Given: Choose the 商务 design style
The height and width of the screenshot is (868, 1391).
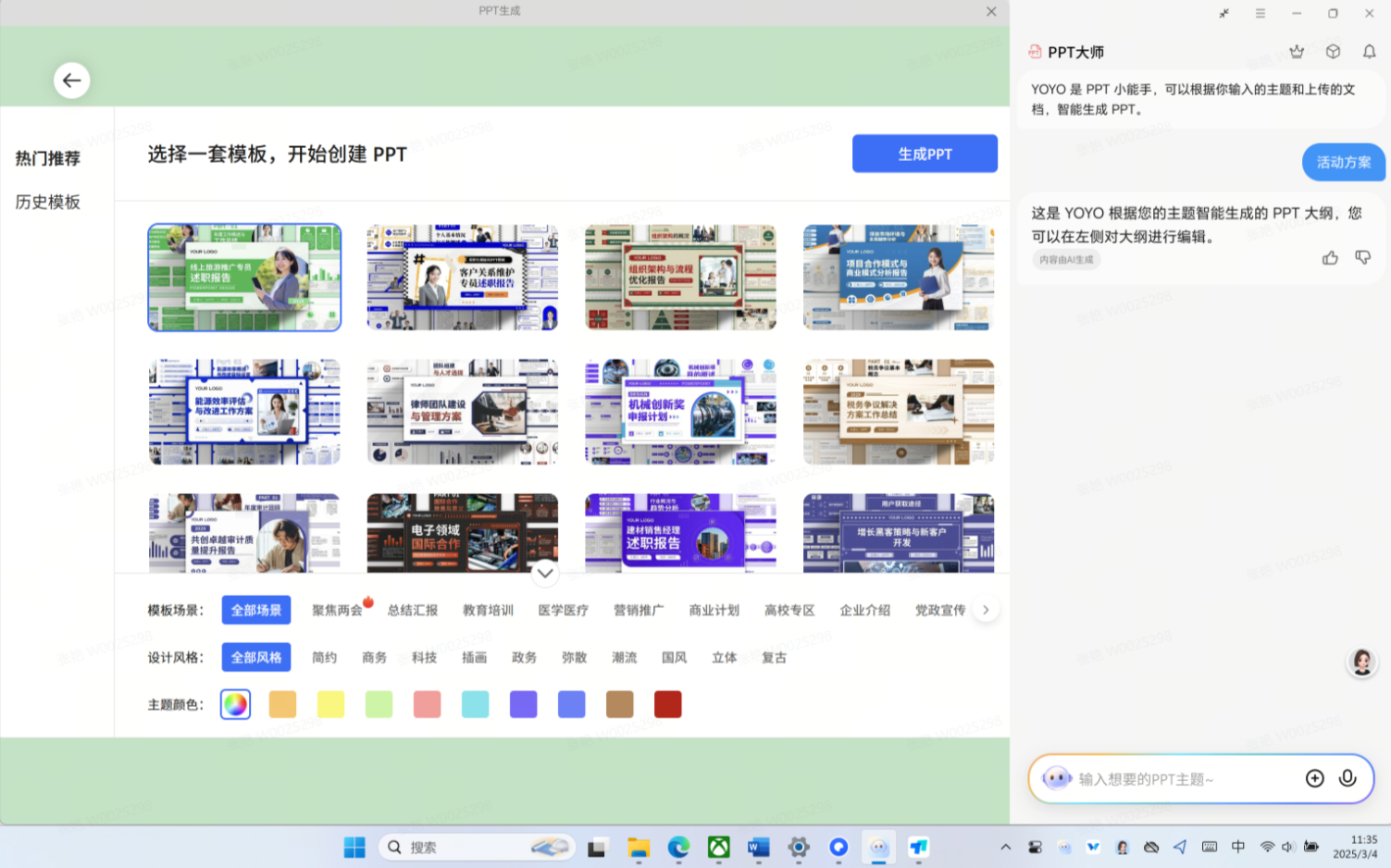Looking at the screenshot, I should 375,657.
